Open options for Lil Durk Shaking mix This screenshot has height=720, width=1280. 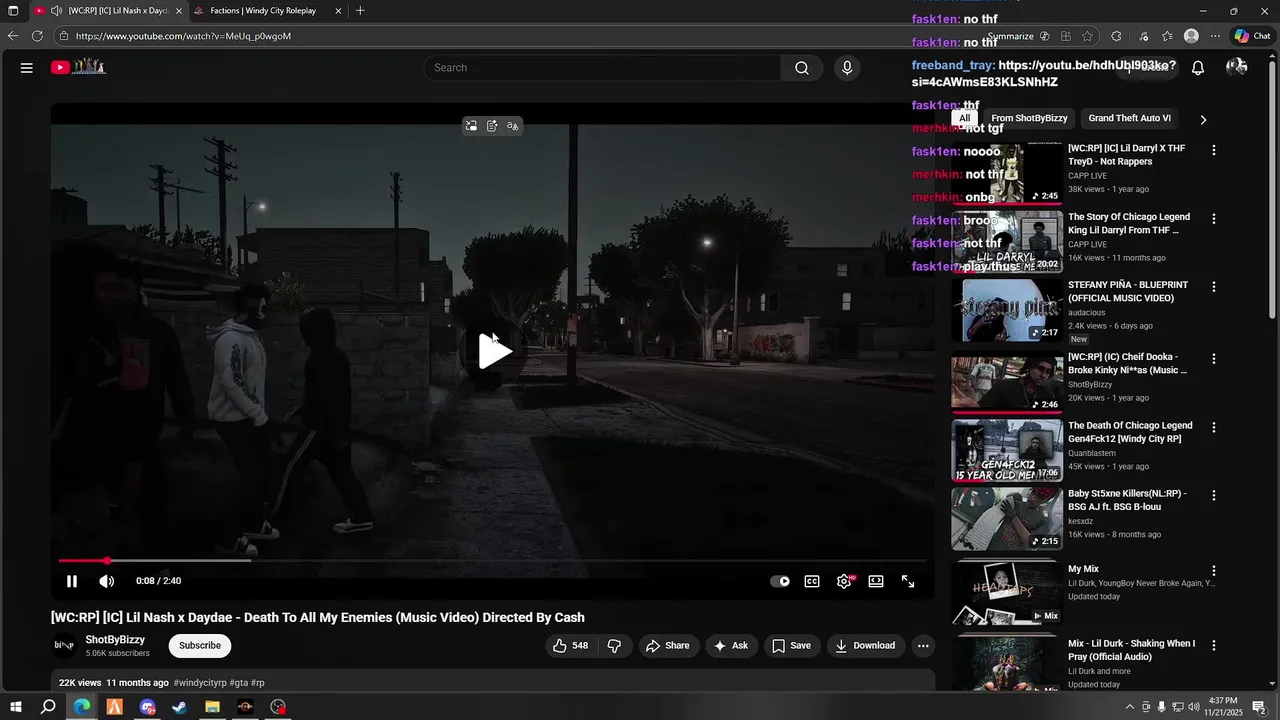point(1214,645)
